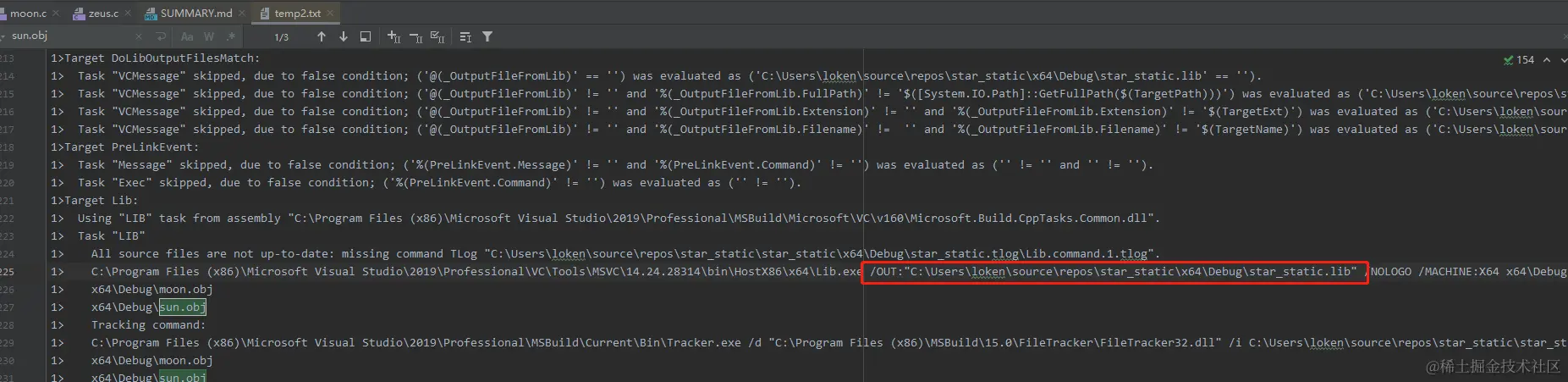Close the temp2.txt tab
This screenshot has width=1568, height=382.
pyautogui.click(x=330, y=13)
